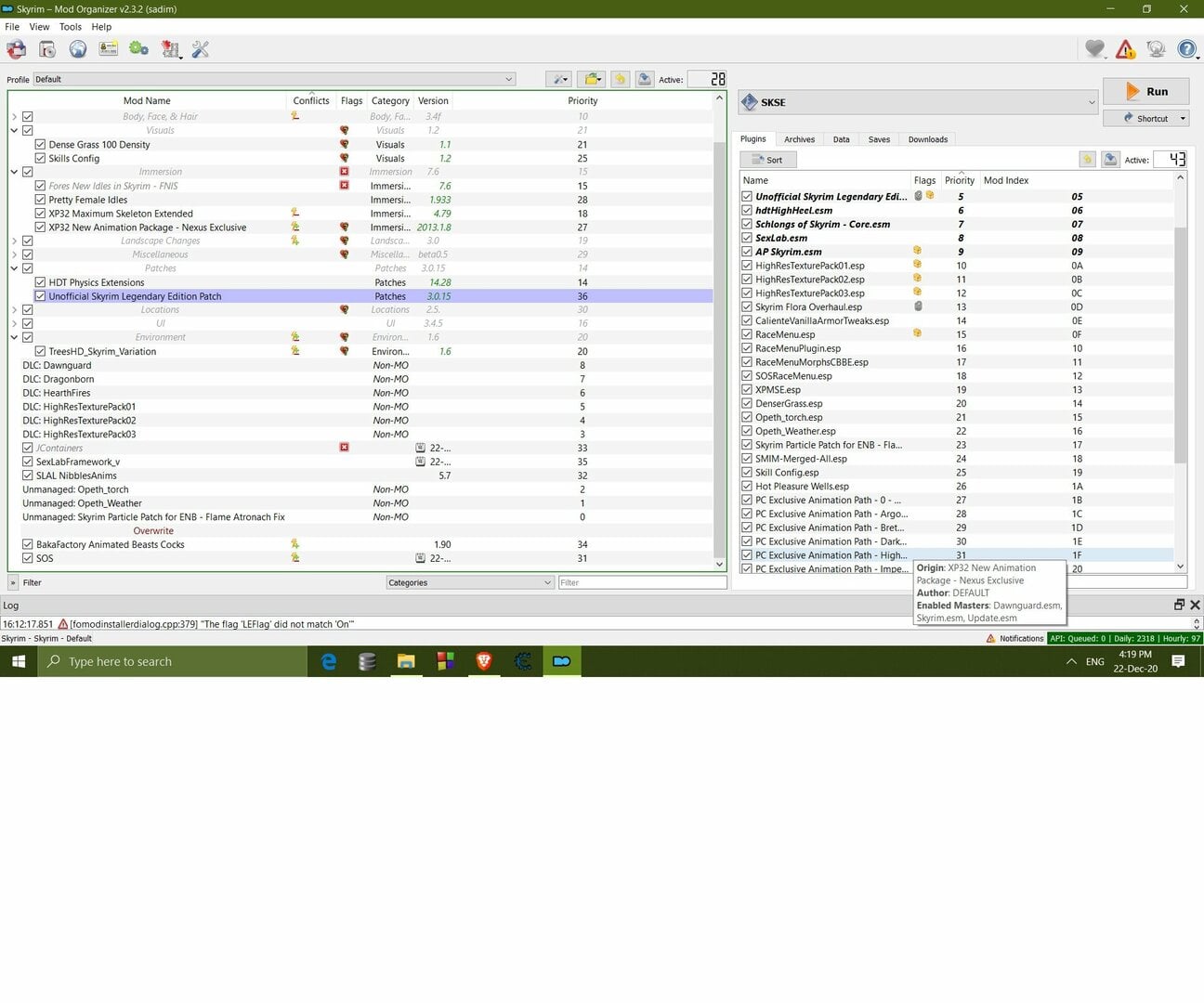Open Settings wrench and screwdriver icon
This screenshot has width=1204, height=1003.
(x=201, y=49)
